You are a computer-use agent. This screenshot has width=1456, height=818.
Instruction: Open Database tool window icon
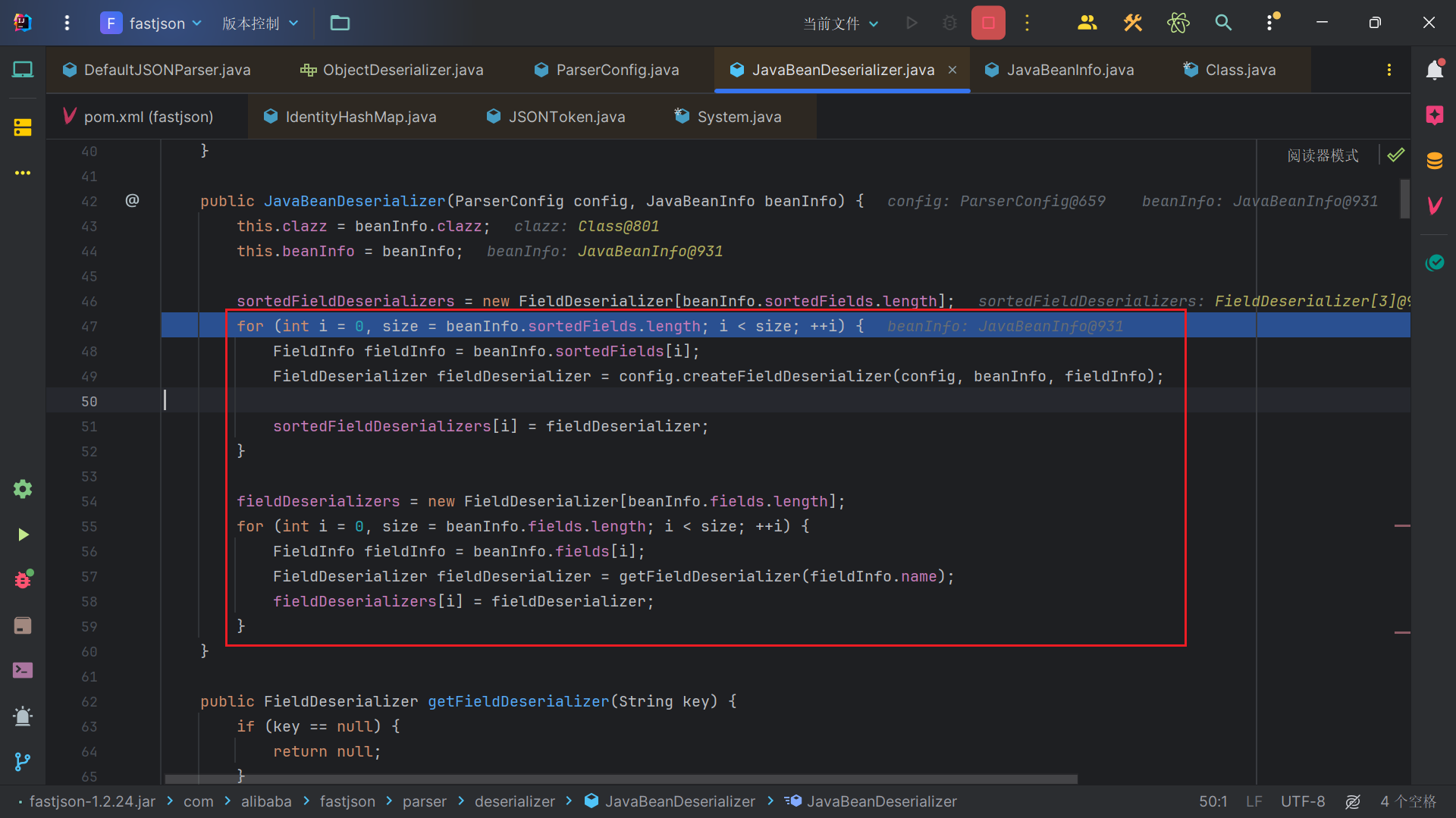pyautogui.click(x=1434, y=161)
